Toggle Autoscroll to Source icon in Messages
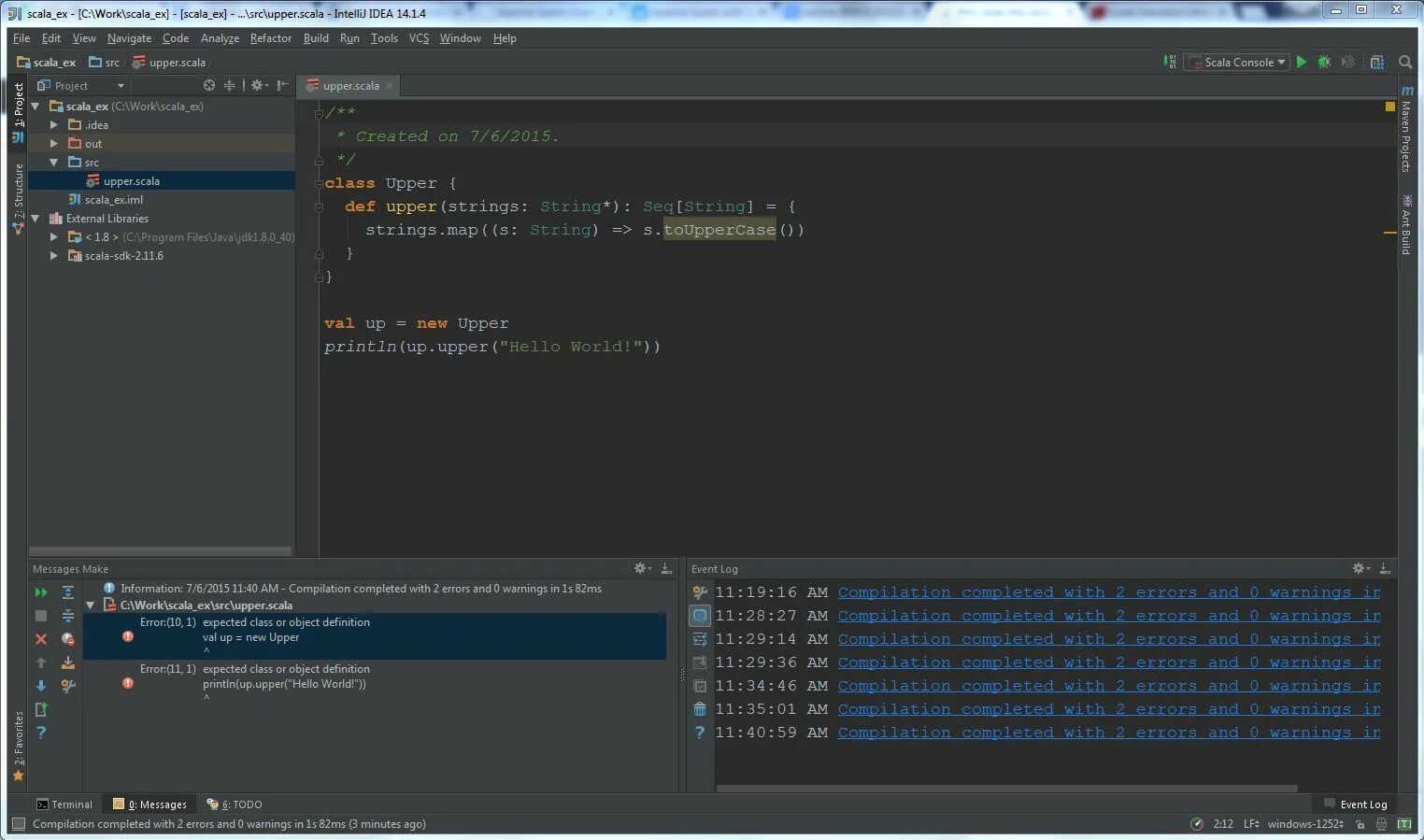The image size is (1424, 840). click(68, 662)
